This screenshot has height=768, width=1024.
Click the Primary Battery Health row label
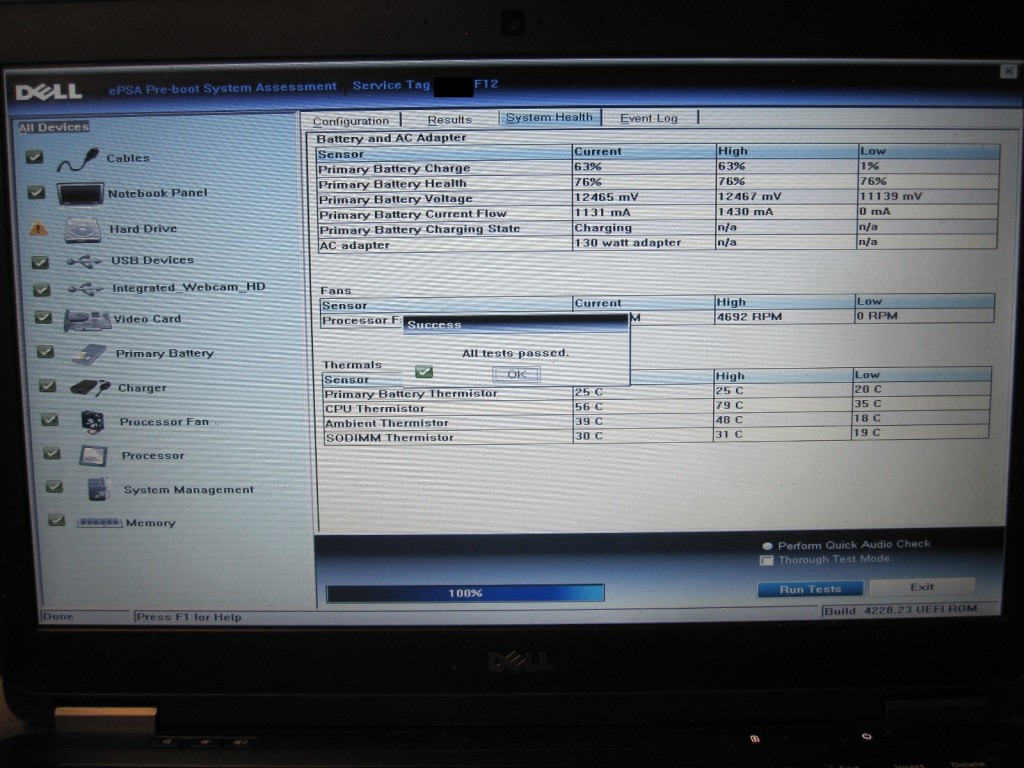click(392, 184)
